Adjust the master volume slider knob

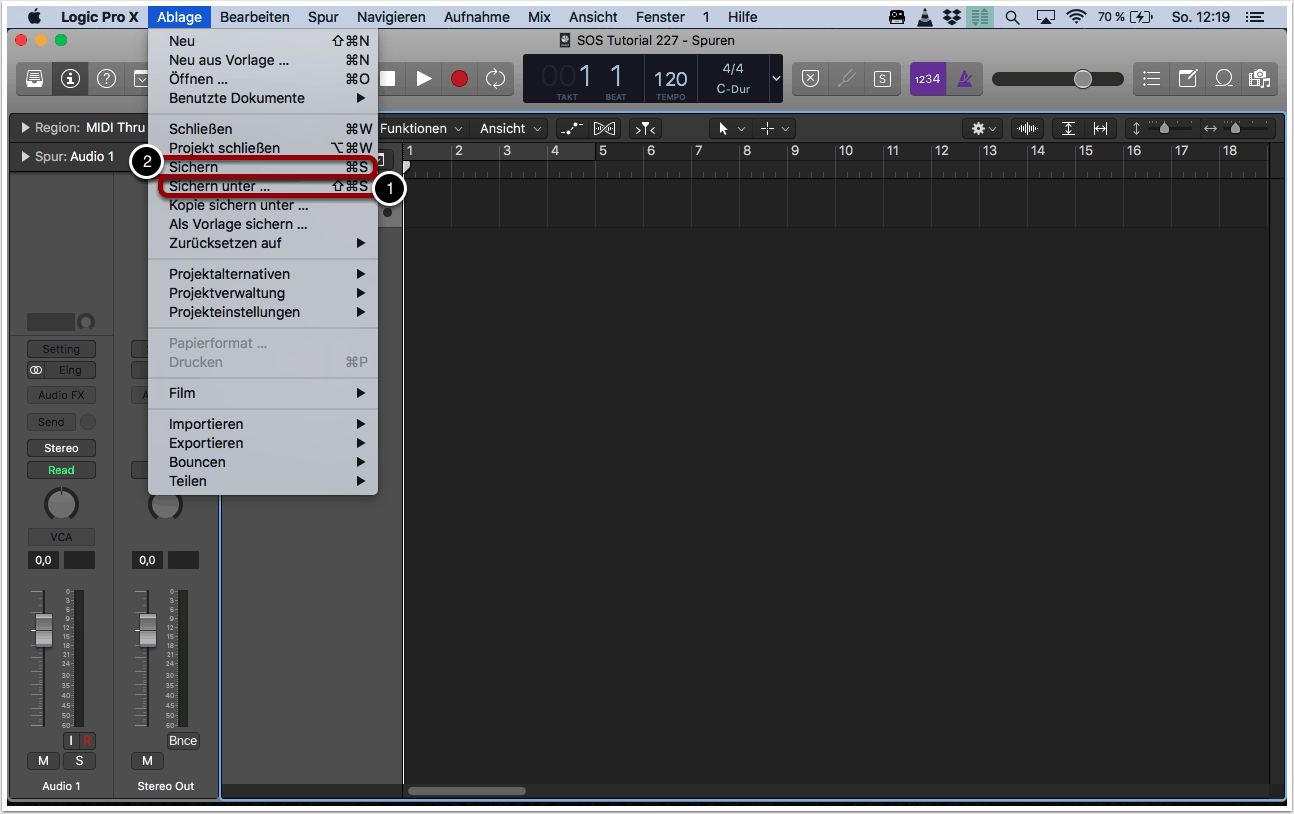[1083, 79]
